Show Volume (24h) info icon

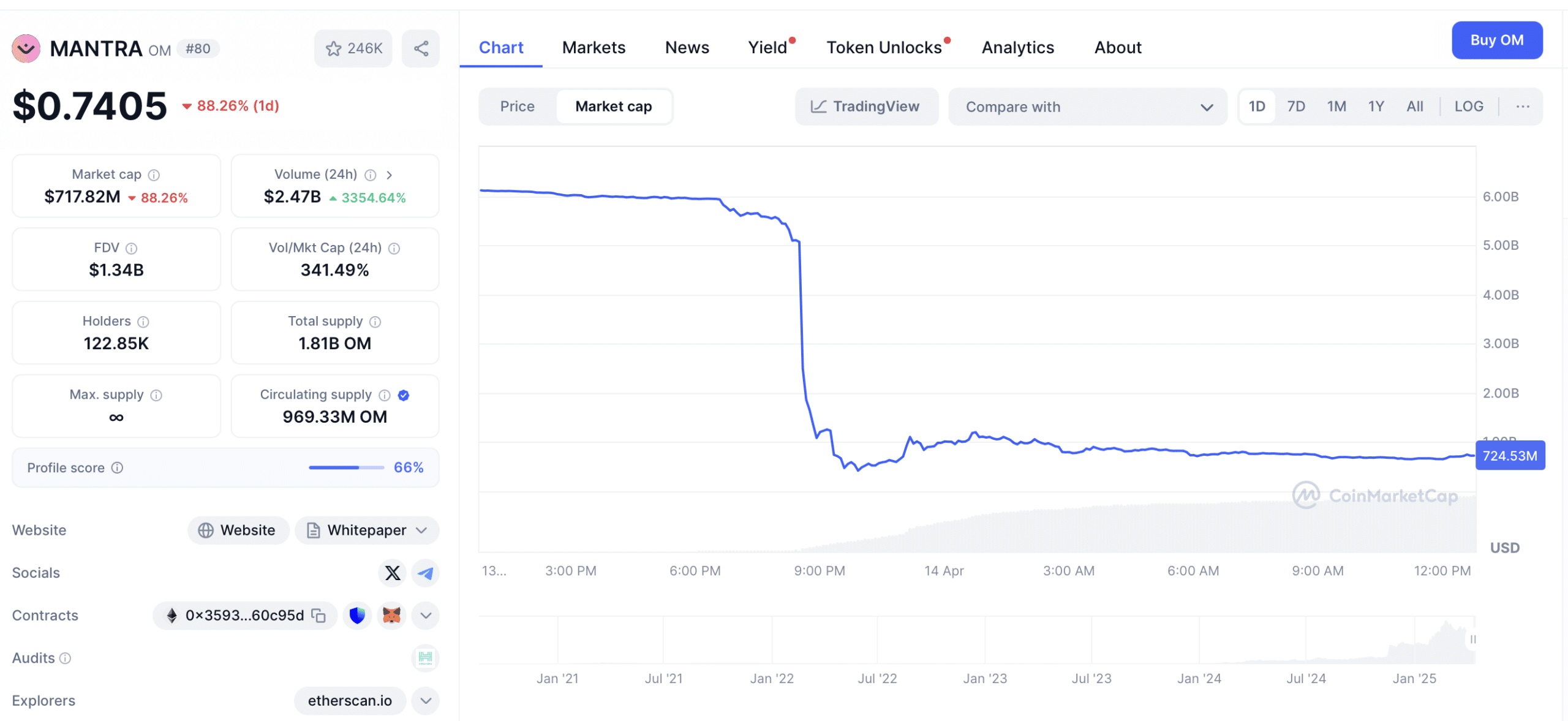(371, 175)
